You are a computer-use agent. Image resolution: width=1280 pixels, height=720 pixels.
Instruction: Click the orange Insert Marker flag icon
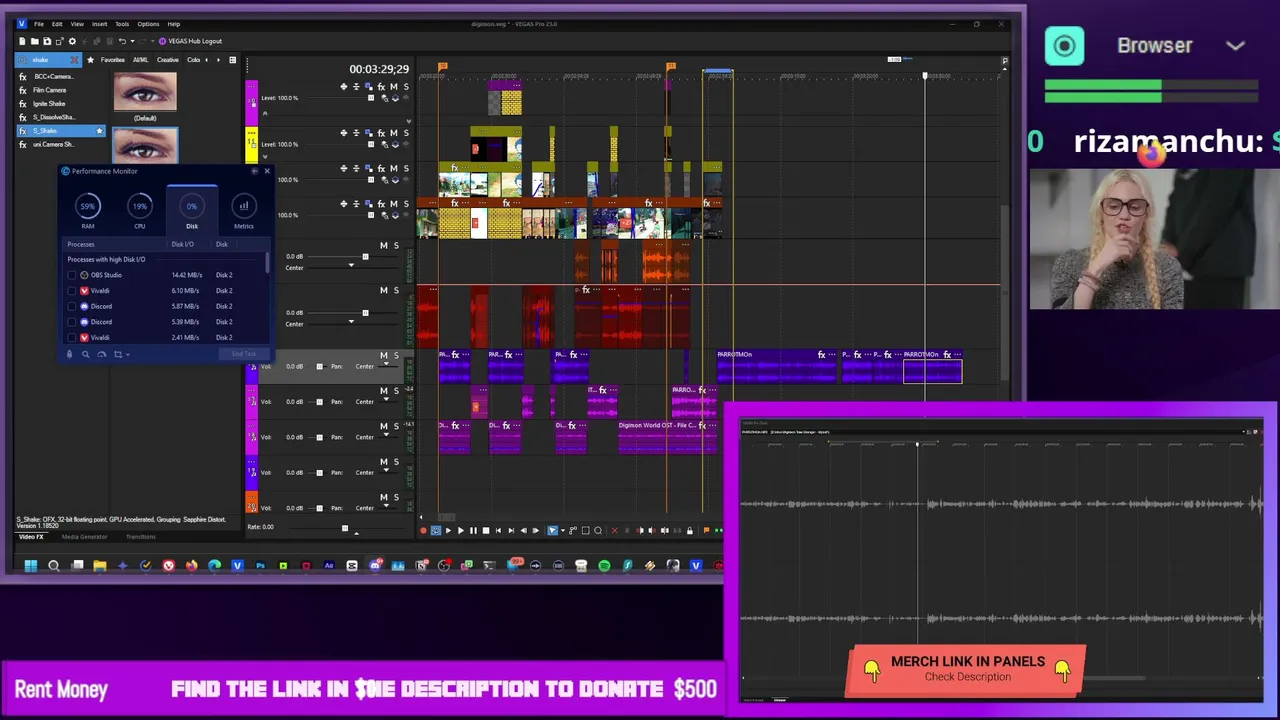[706, 531]
